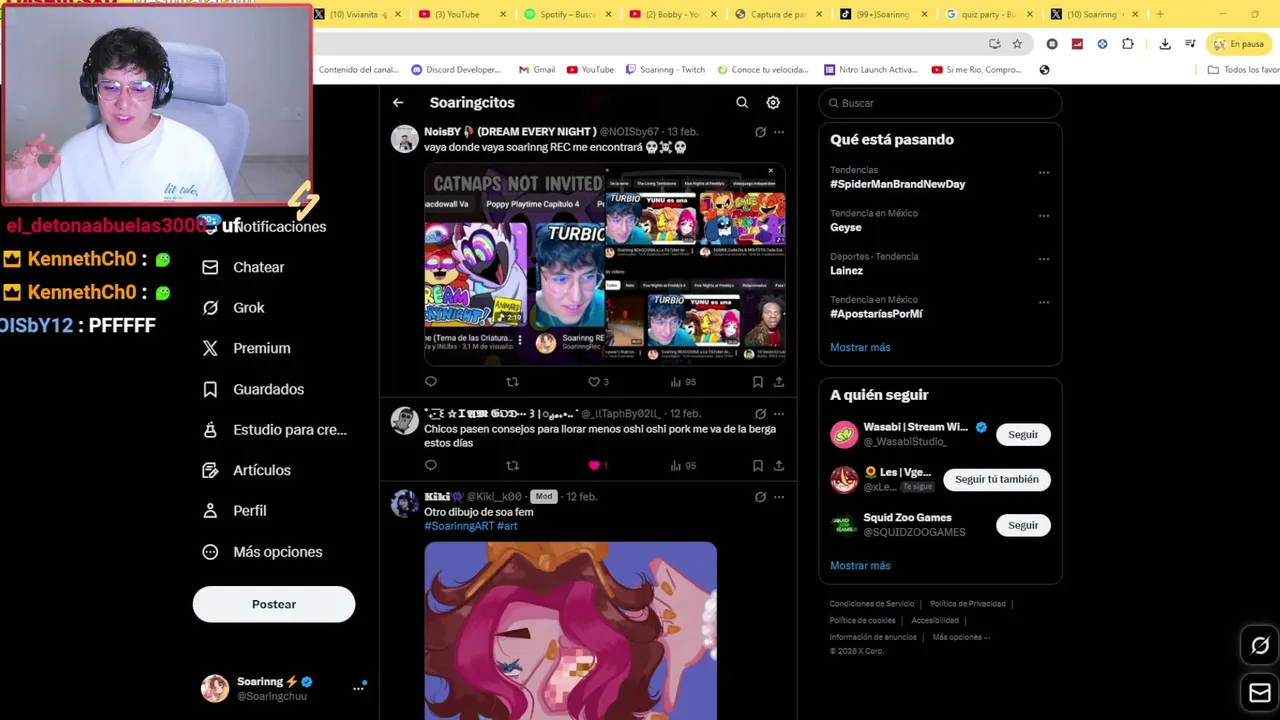Bookmark the NoisBY post

[758, 382]
